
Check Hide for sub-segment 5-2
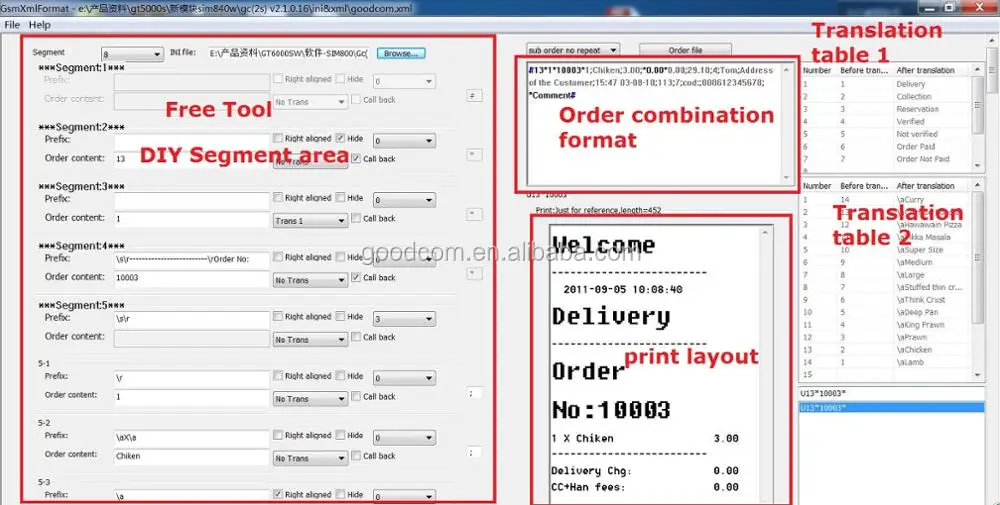(x=341, y=435)
